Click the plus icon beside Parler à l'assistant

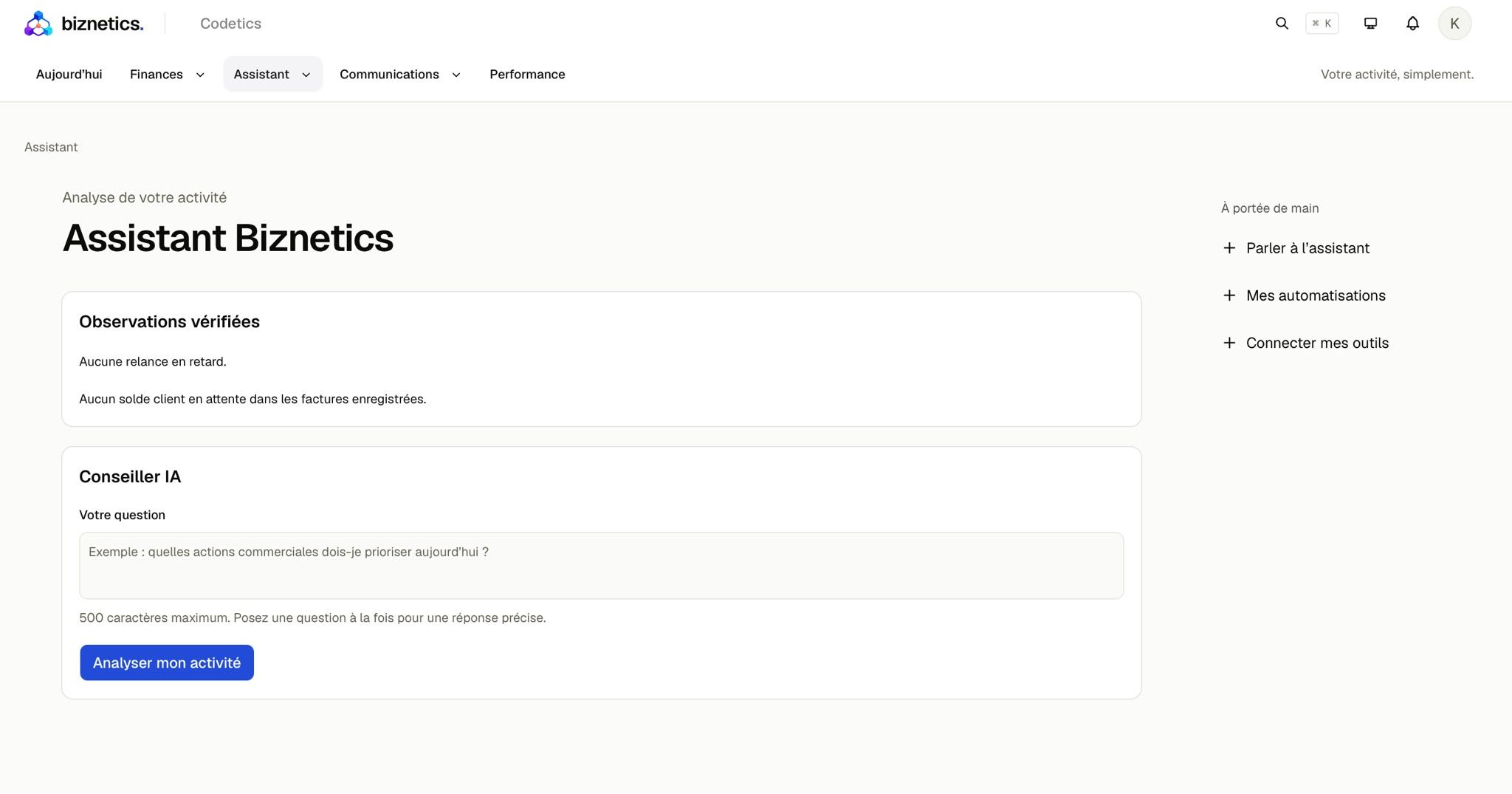[1229, 248]
